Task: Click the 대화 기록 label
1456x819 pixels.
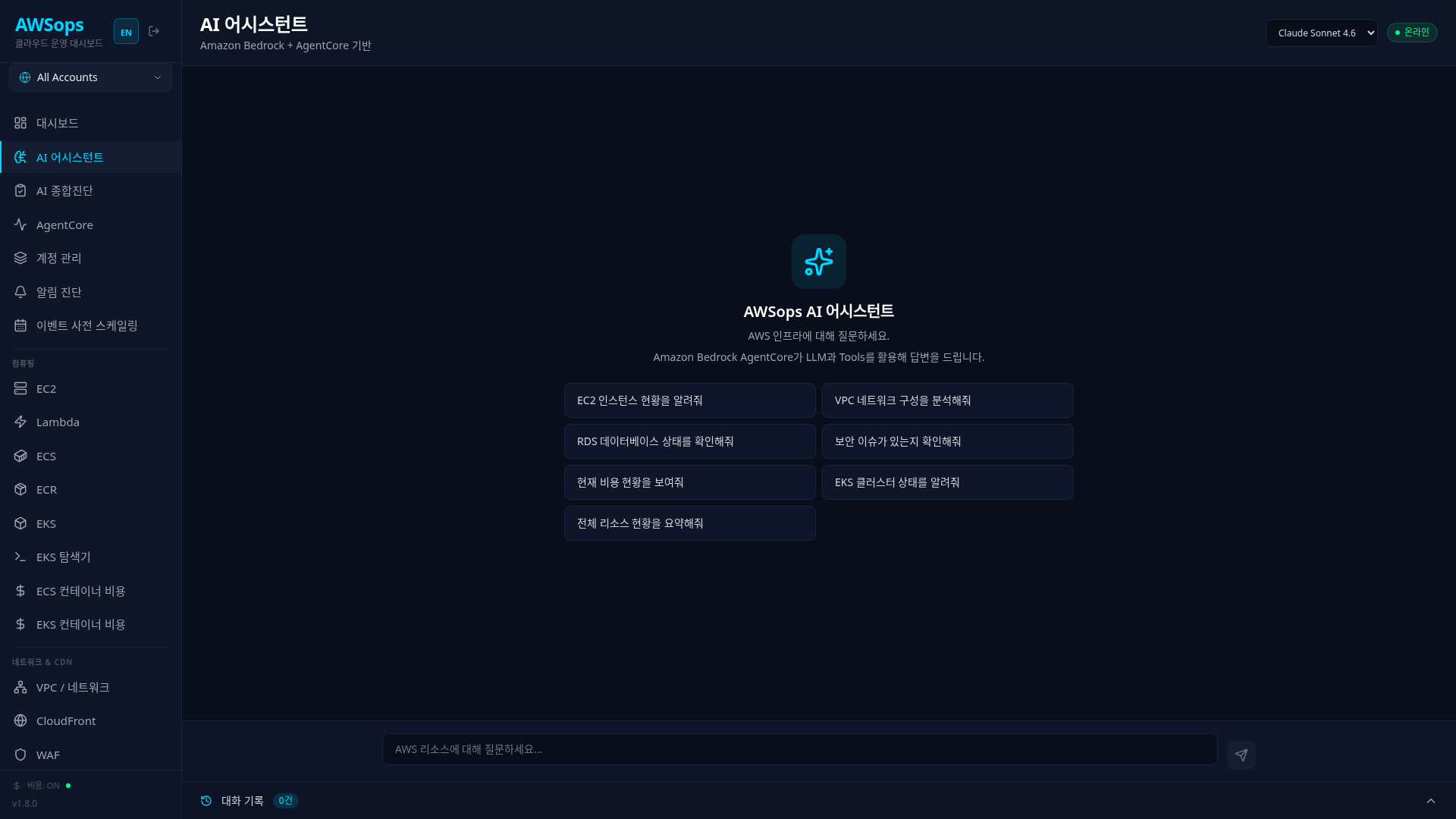Action: point(243,801)
